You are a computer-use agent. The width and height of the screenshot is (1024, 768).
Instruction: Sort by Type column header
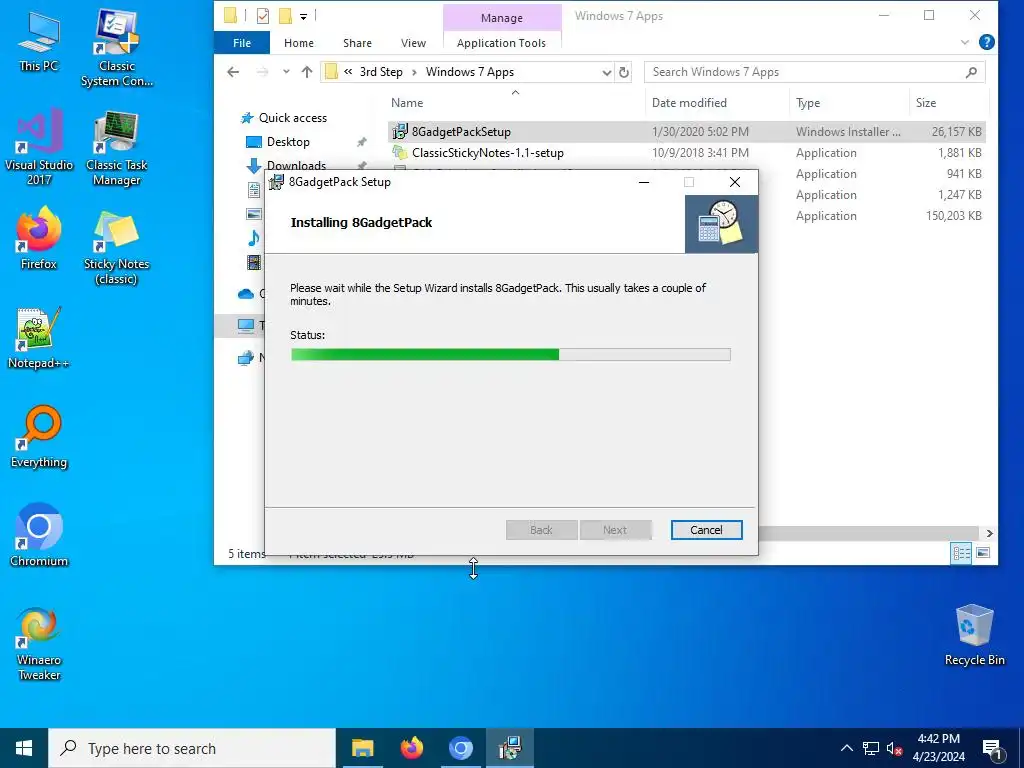(848, 103)
